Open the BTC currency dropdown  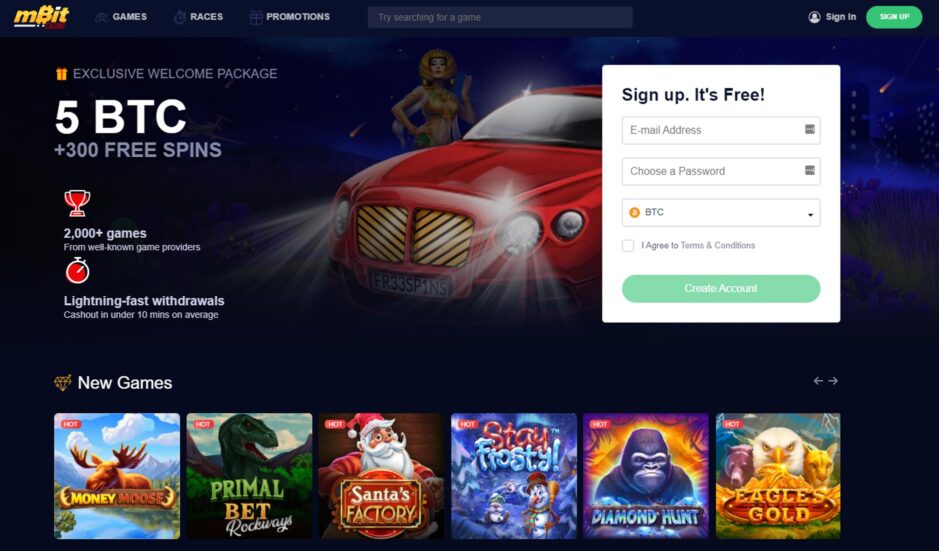click(x=721, y=213)
